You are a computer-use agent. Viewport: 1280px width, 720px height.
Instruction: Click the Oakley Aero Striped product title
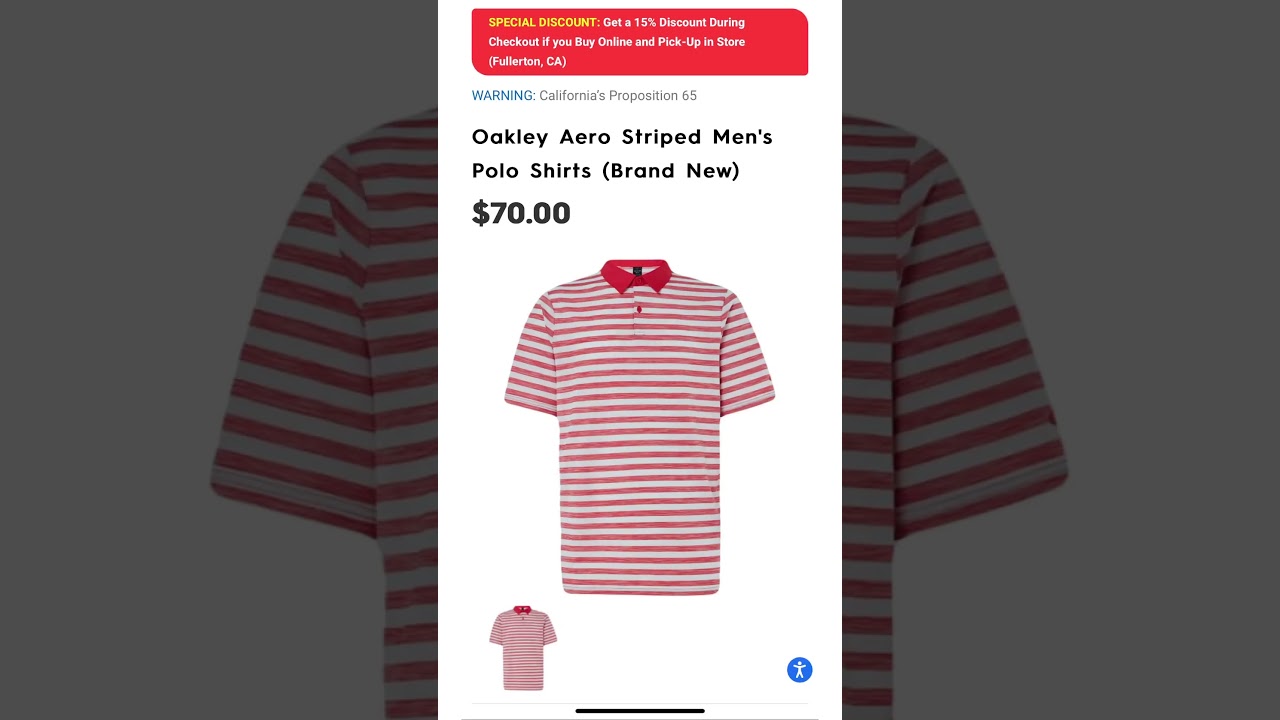point(622,153)
